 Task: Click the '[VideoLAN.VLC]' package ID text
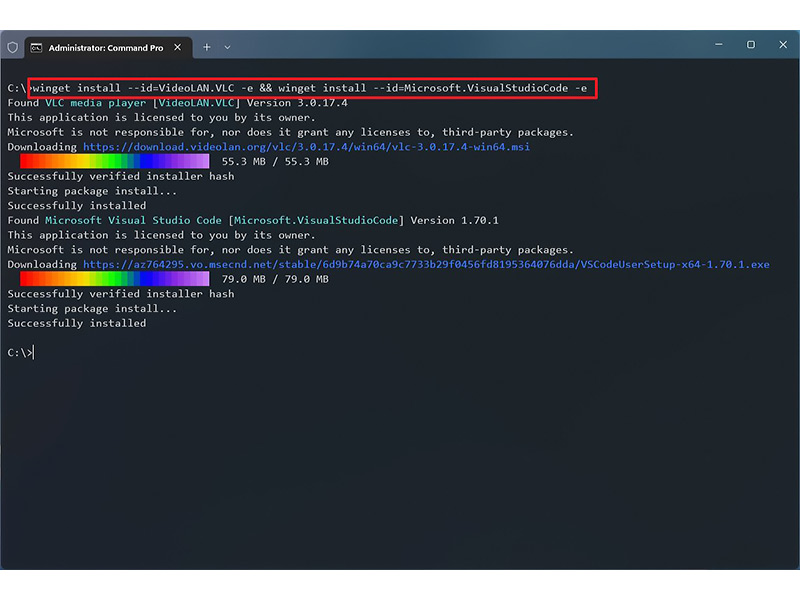(196, 103)
